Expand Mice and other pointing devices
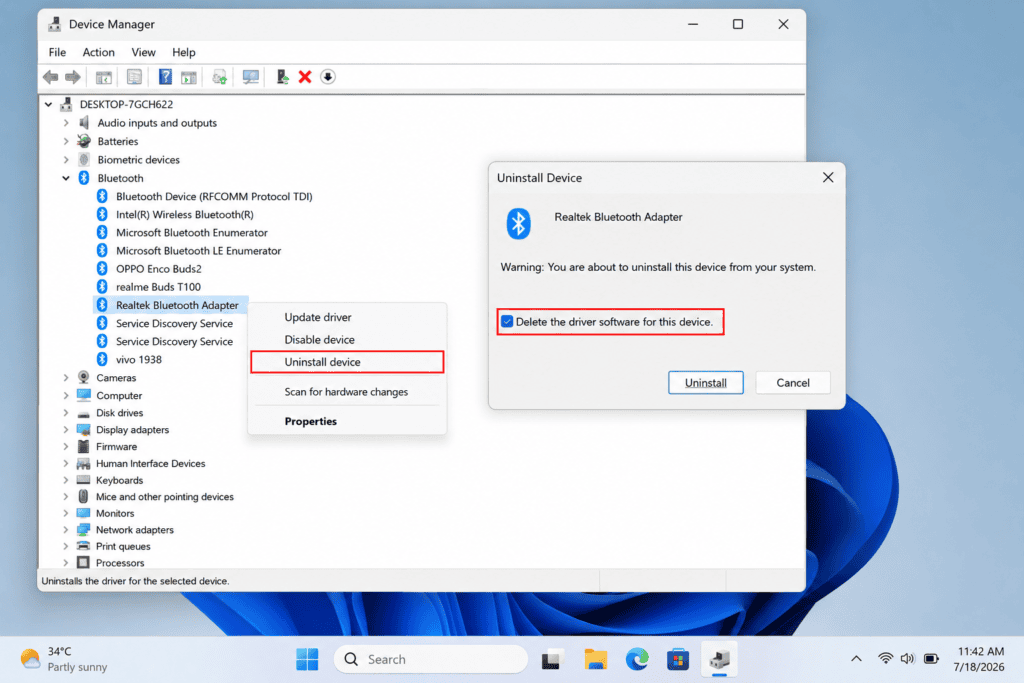Screen dimensions: 1024x683 pyautogui.click(x=66, y=497)
